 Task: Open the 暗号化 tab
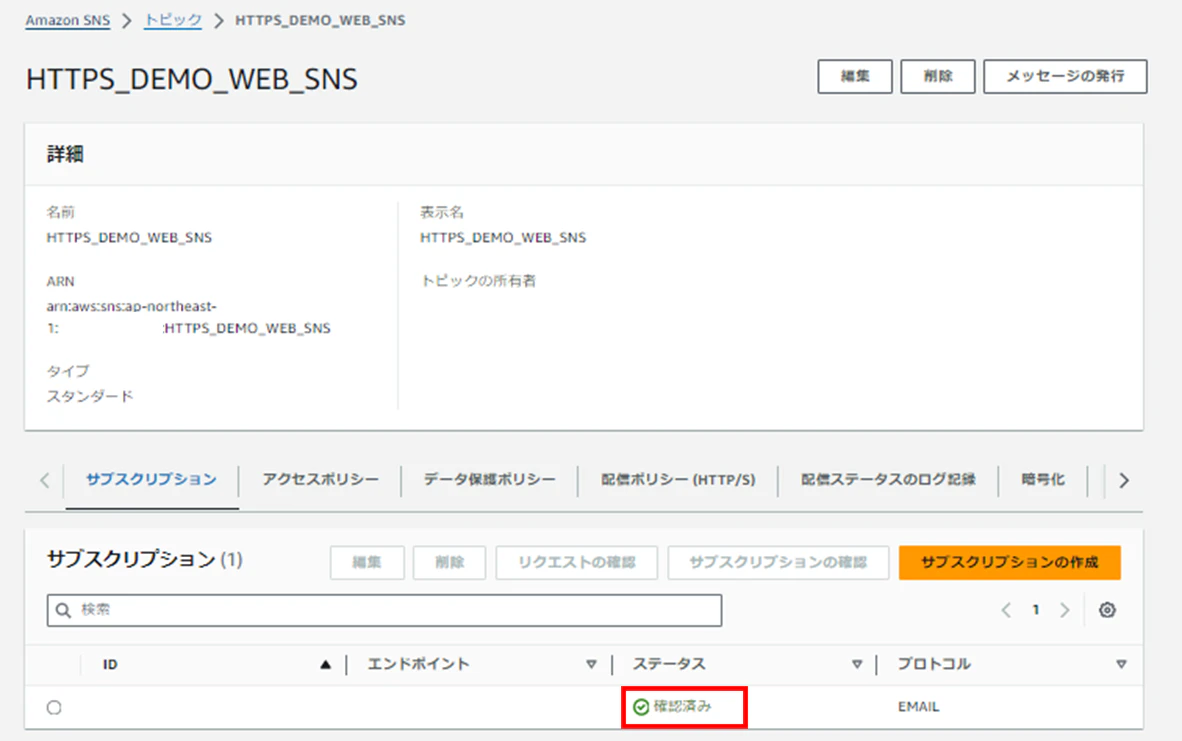coord(1043,479)
